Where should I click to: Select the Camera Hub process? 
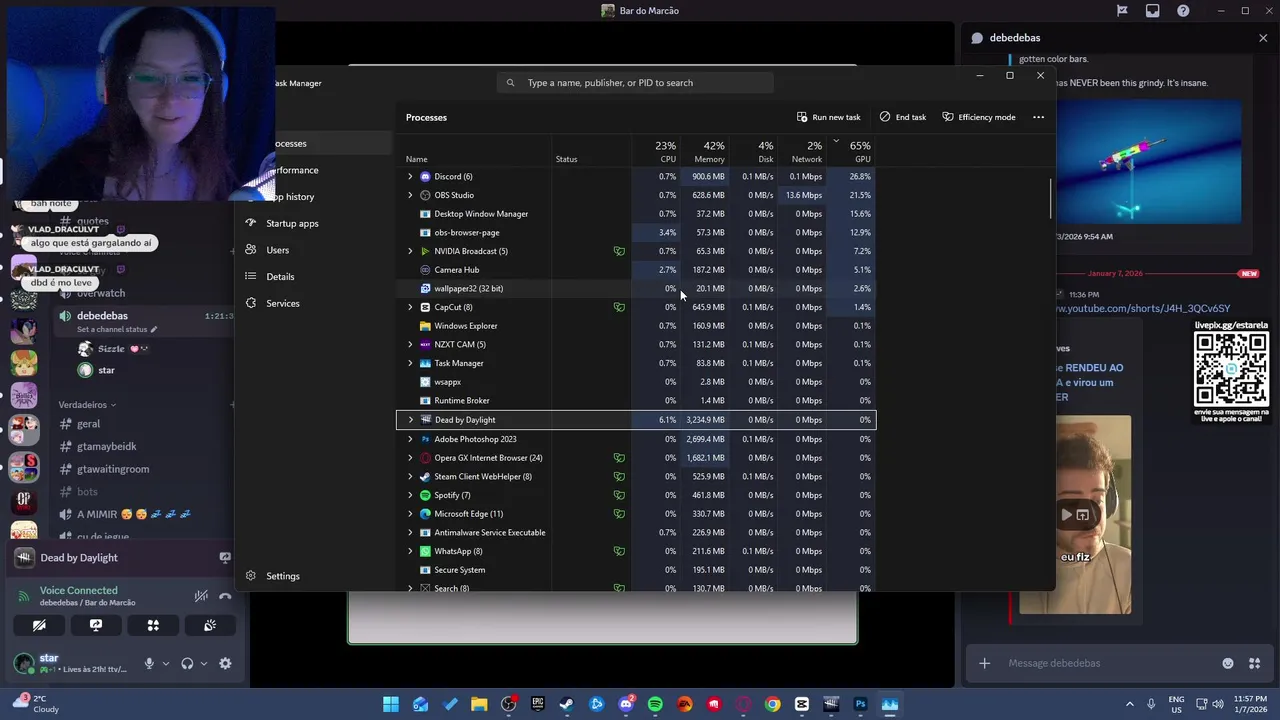(x=636, y=270)
